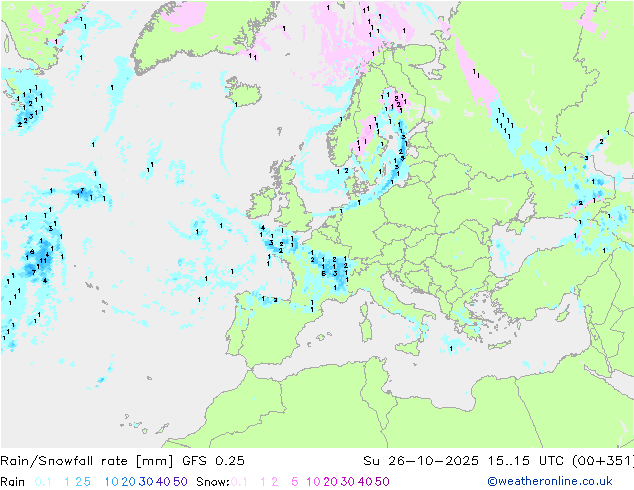Choose the Snow legend value 30
The width and height of the screenshot is (634, 490).
348,482
